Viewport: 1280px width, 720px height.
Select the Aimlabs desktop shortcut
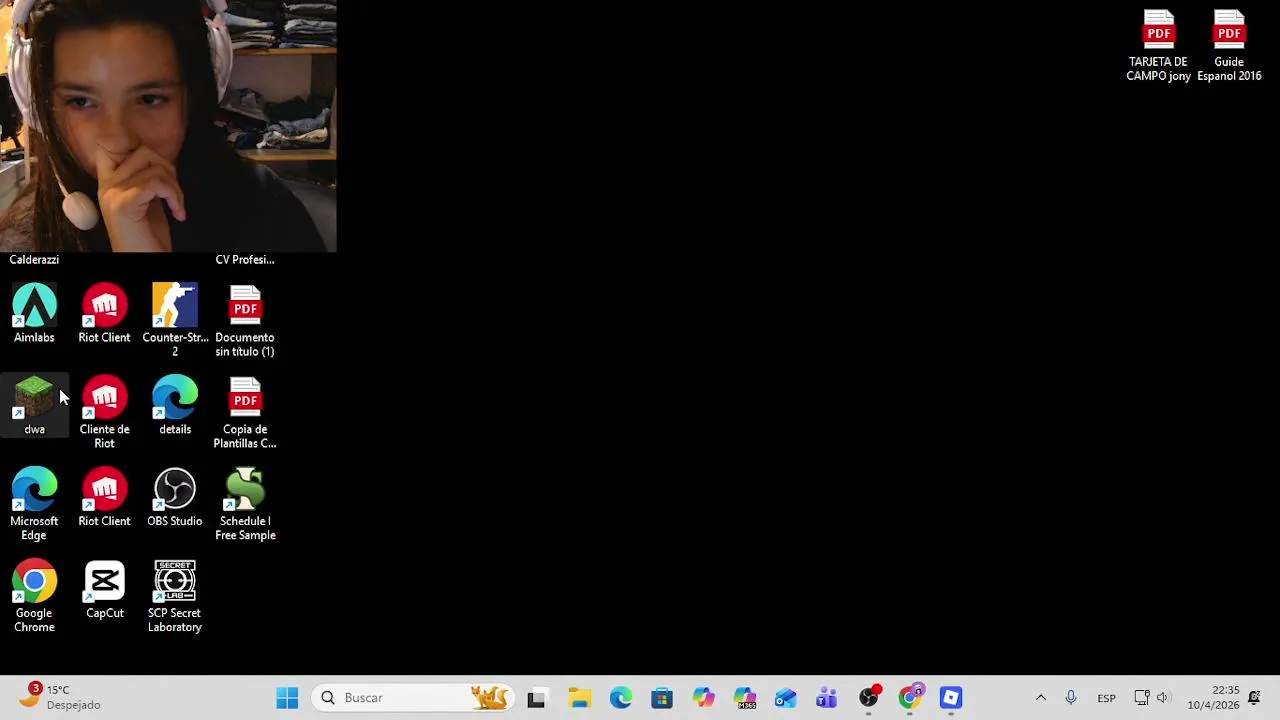[x=34, y=314]
